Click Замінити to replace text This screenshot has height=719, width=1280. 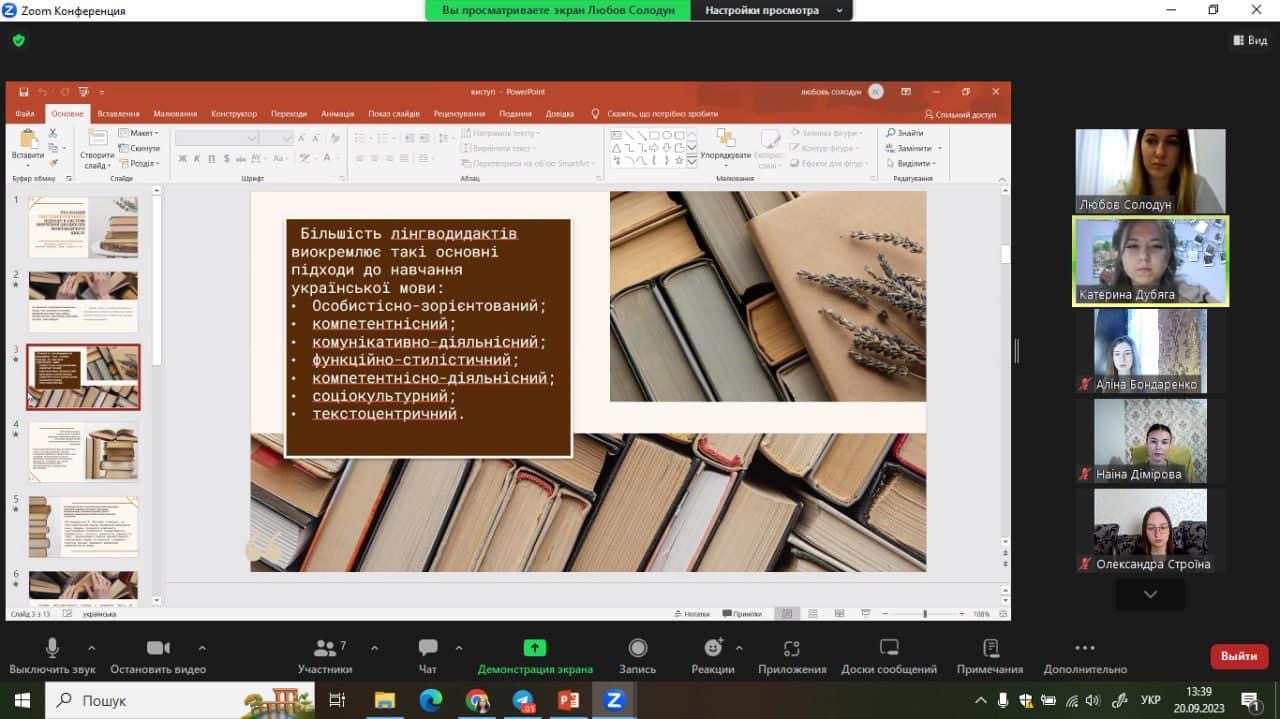(x=913, y=148)
